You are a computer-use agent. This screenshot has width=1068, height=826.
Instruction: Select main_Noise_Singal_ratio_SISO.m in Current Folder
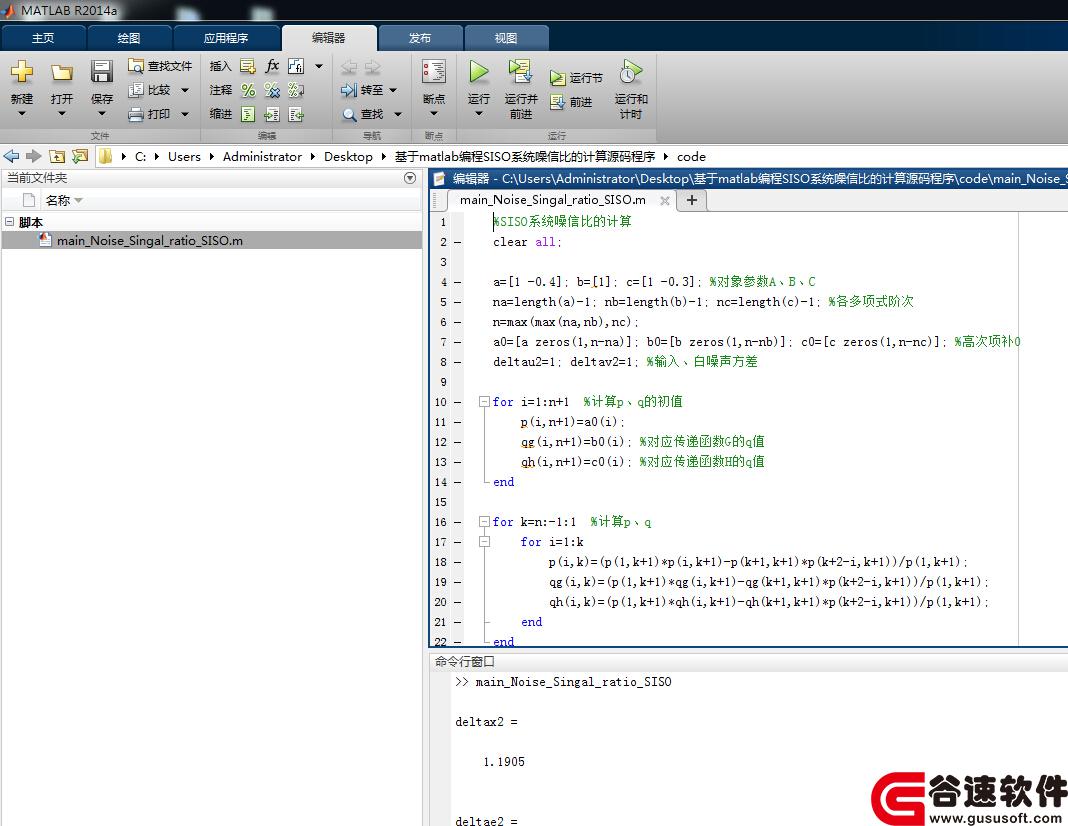[212, 240]
